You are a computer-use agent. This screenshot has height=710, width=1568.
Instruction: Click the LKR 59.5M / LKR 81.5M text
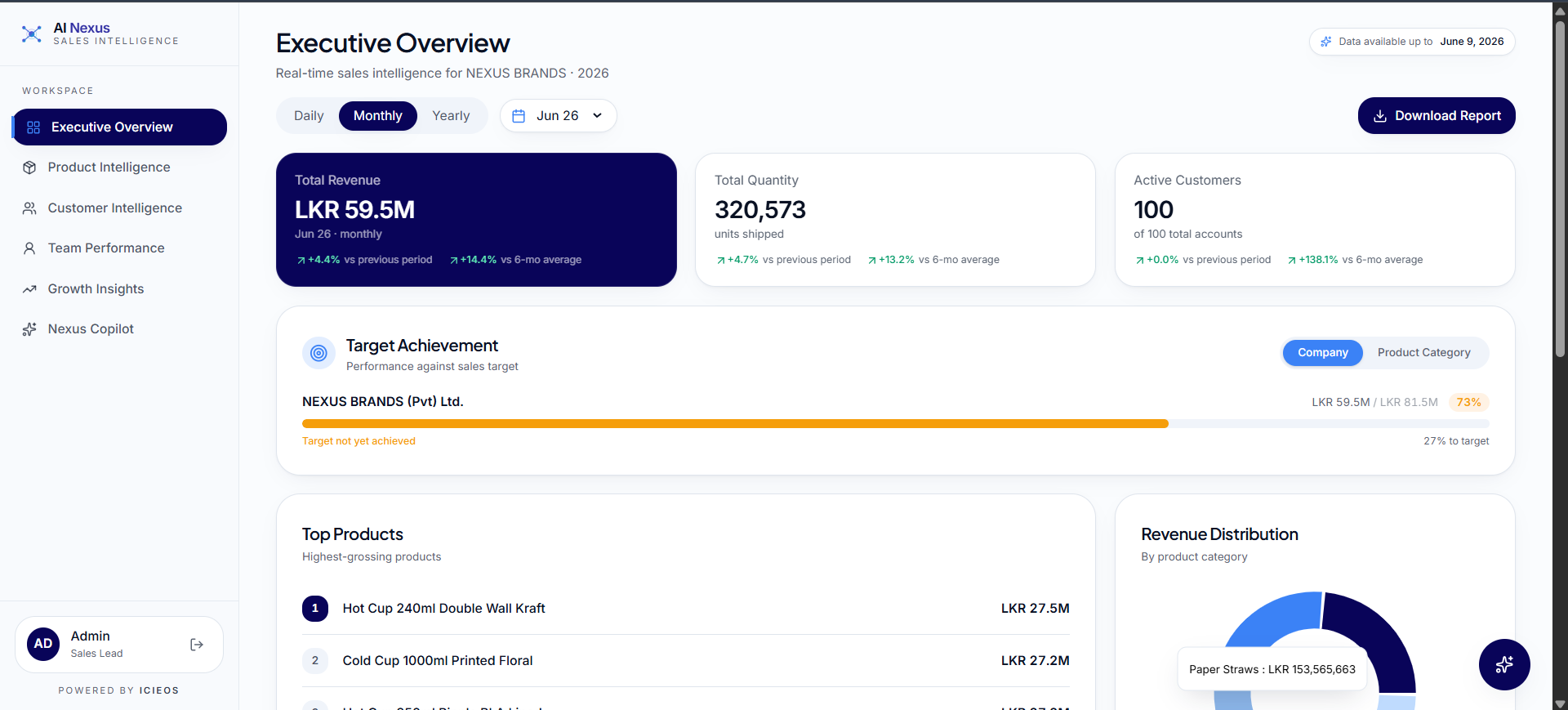[x=1375, y=403]
